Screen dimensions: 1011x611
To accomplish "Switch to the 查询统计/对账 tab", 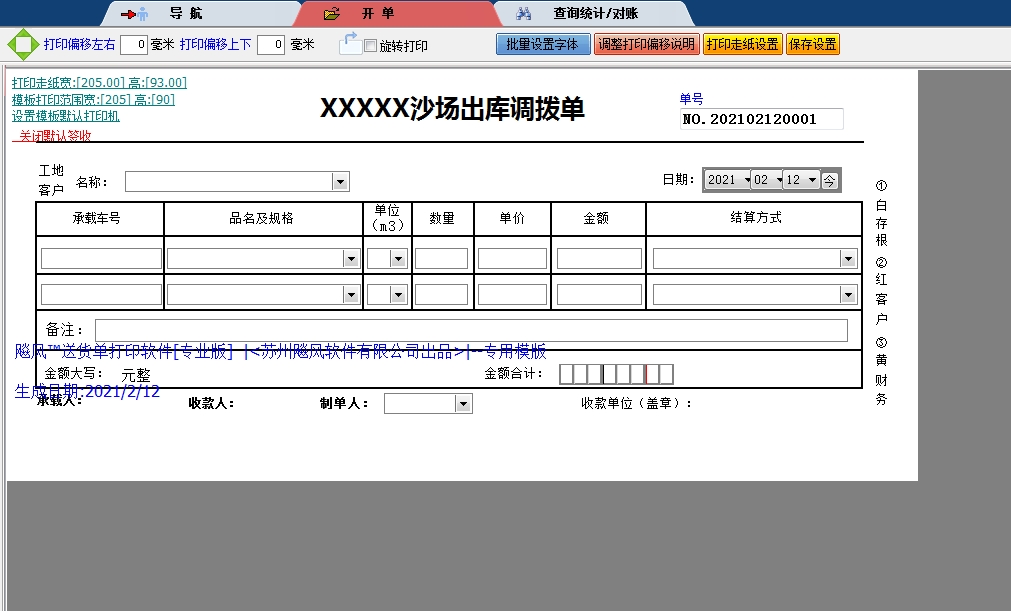I will point(595,14).
